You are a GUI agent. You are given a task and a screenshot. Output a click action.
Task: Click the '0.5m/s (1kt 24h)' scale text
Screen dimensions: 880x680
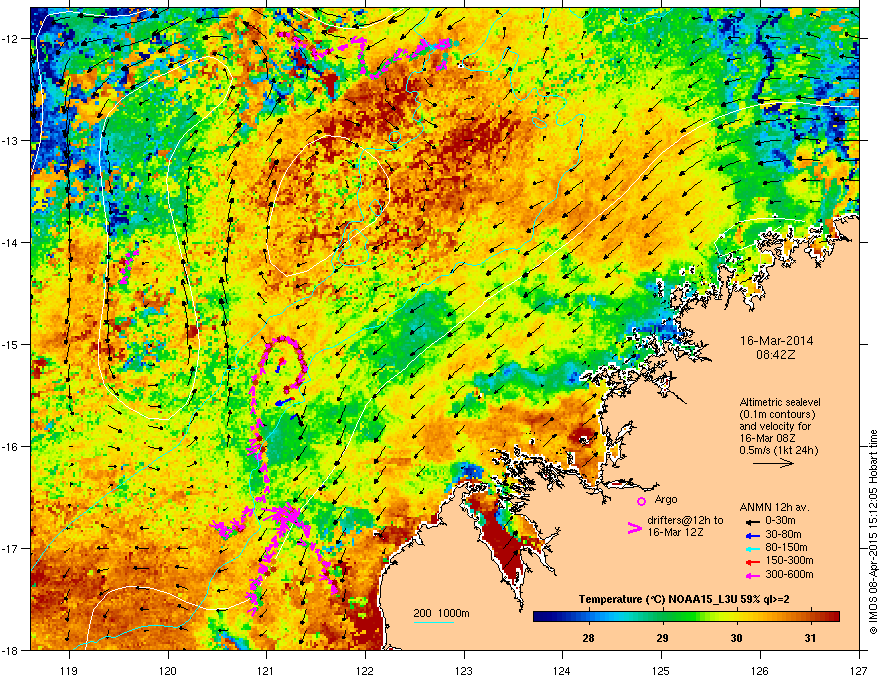779,450
